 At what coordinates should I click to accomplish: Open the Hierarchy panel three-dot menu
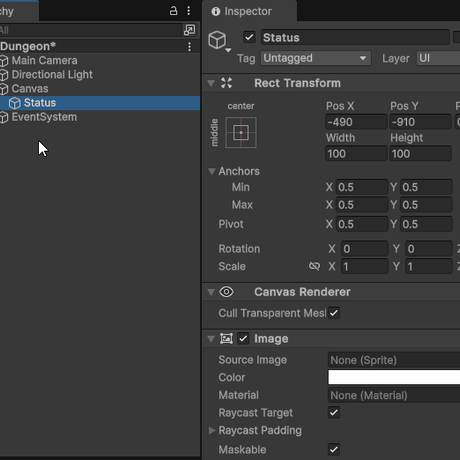pyautogui.click(x=189, y=11)
